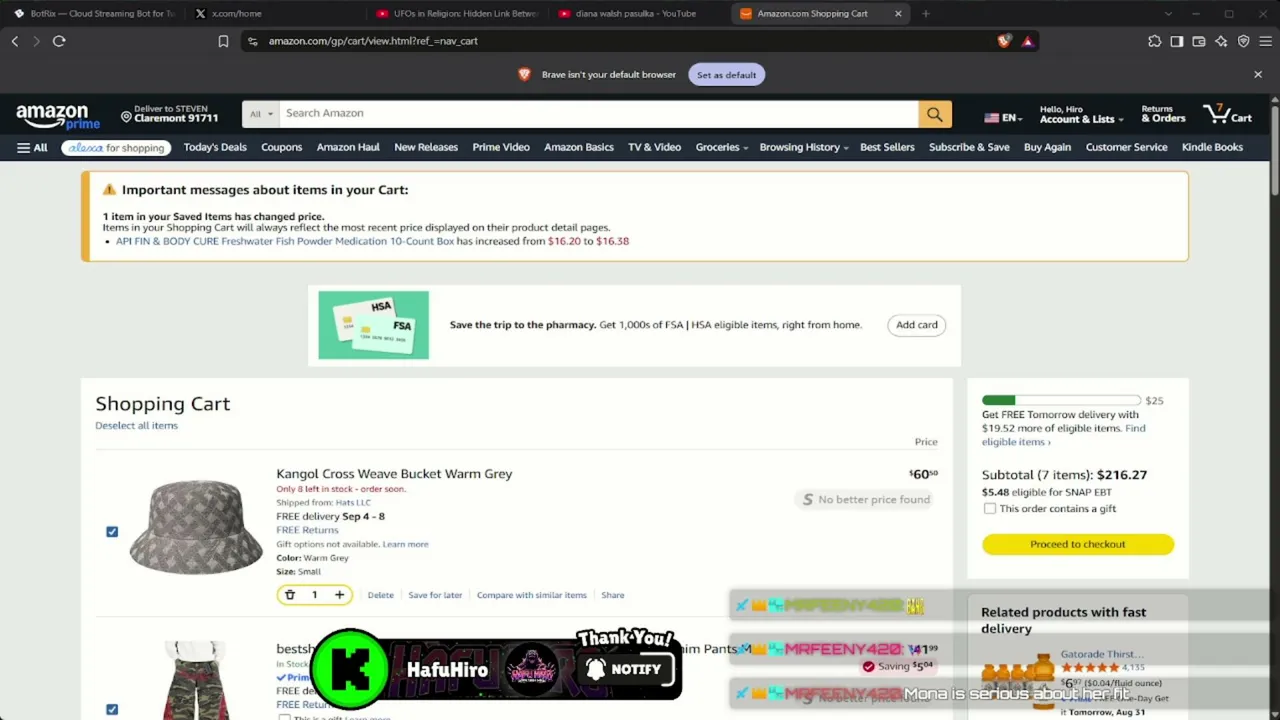
Task: Switch to UFOs in Religion YouTube tab
Action: 456,14
